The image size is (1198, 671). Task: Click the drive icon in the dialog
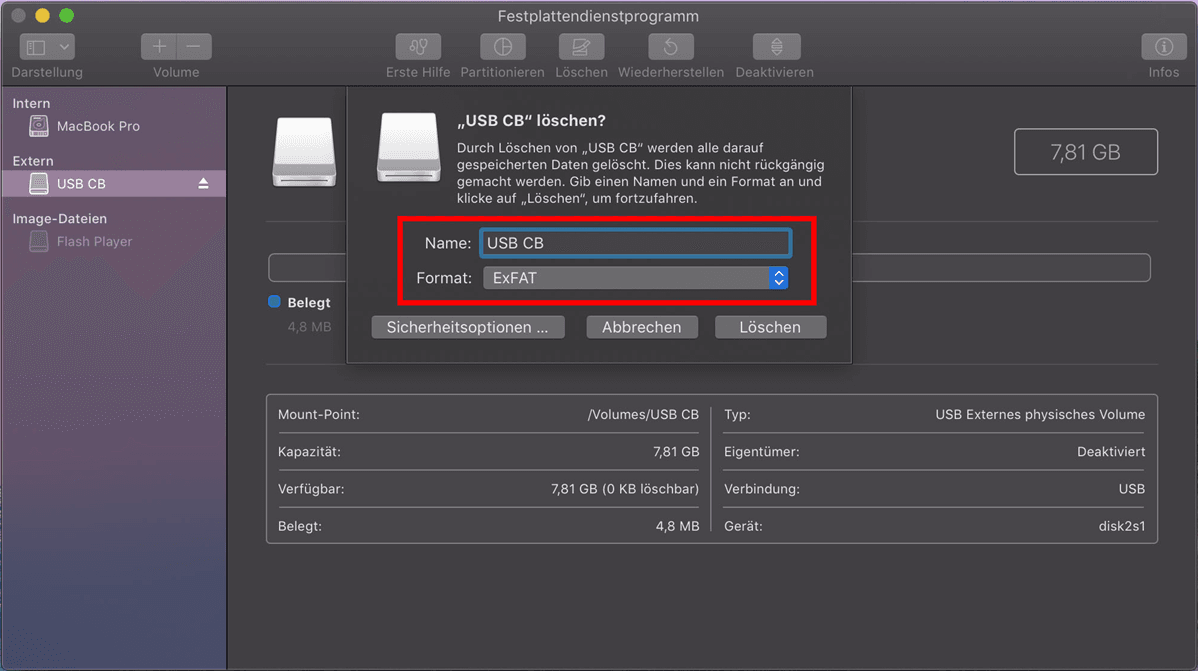click(x=409, y=147)
